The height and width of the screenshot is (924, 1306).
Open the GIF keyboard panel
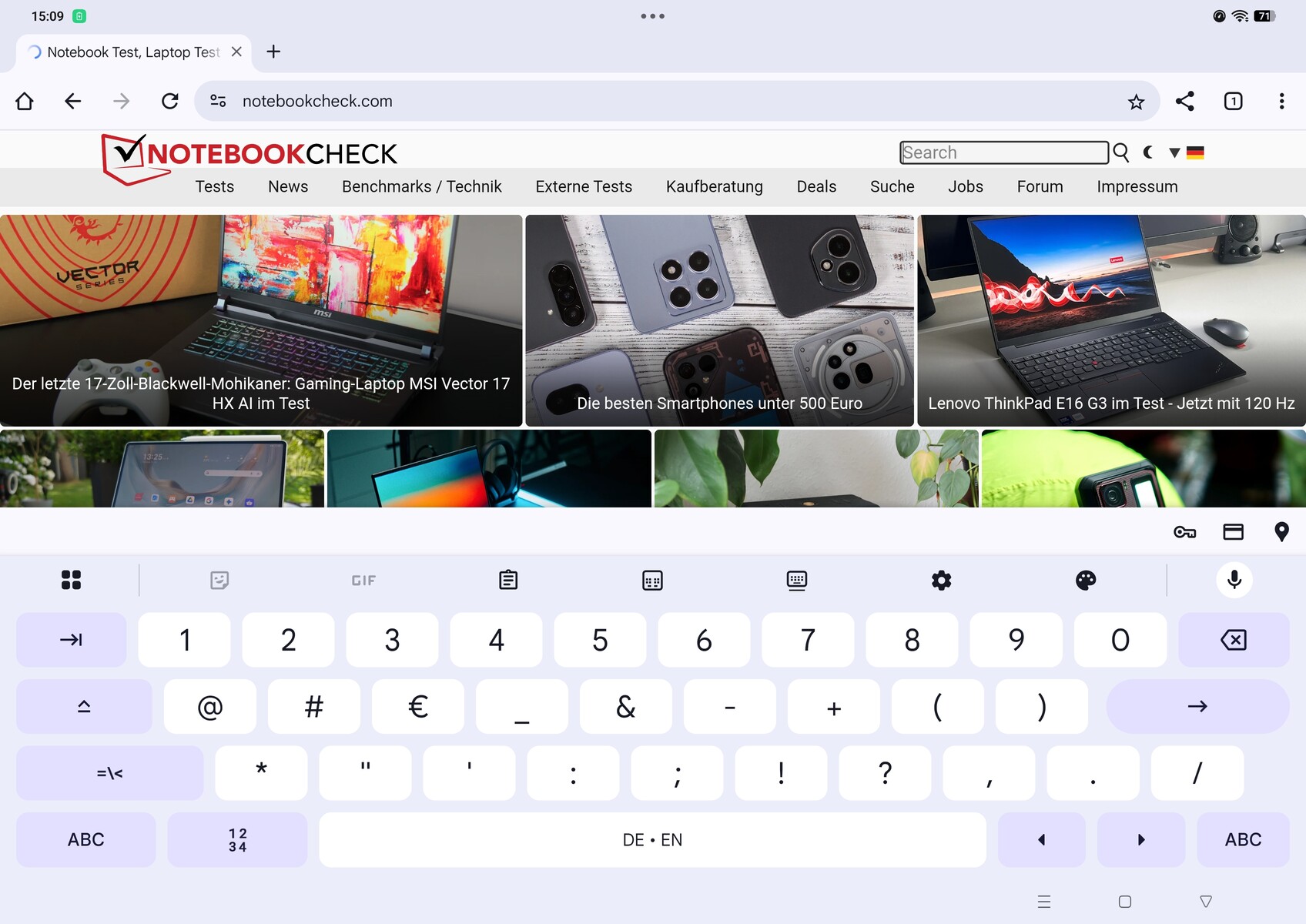[x=363, y=581]
